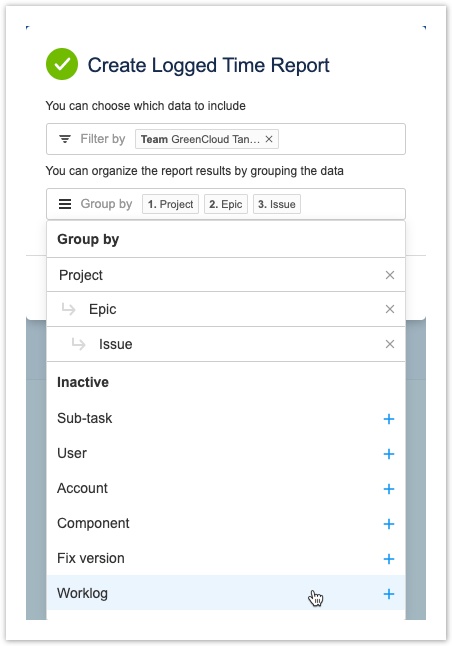This screenshot has height=646, width=452.
Task: Add Account grouping with plus icon
Action: point(389,489)
